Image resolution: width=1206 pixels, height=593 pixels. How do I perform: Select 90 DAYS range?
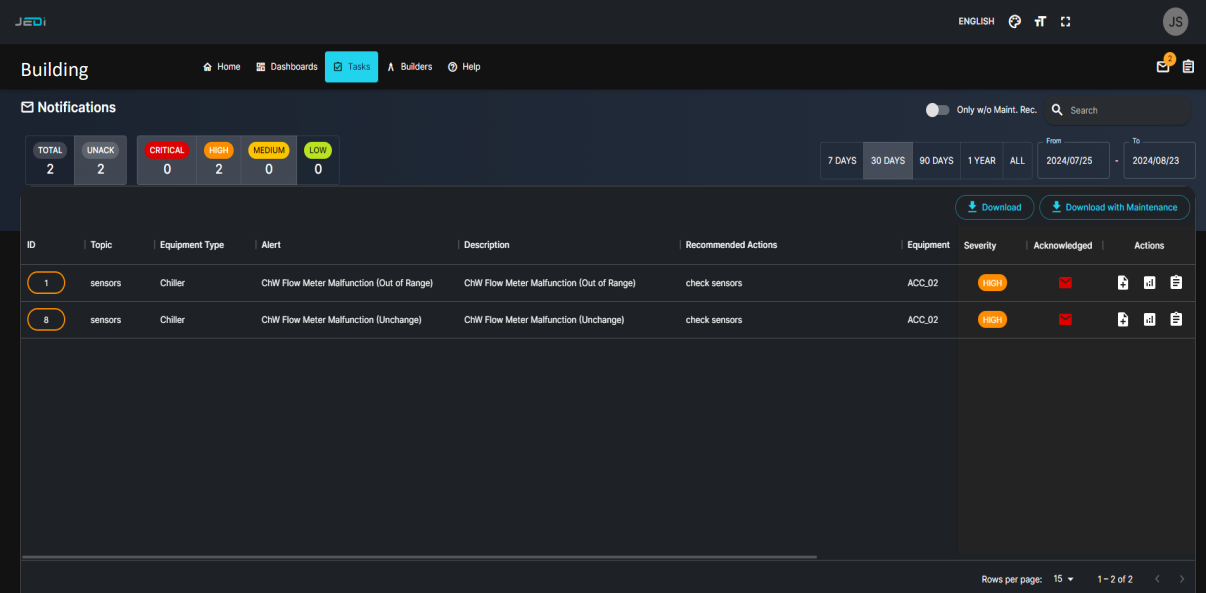pyautogui.click(x=936, y=160)
